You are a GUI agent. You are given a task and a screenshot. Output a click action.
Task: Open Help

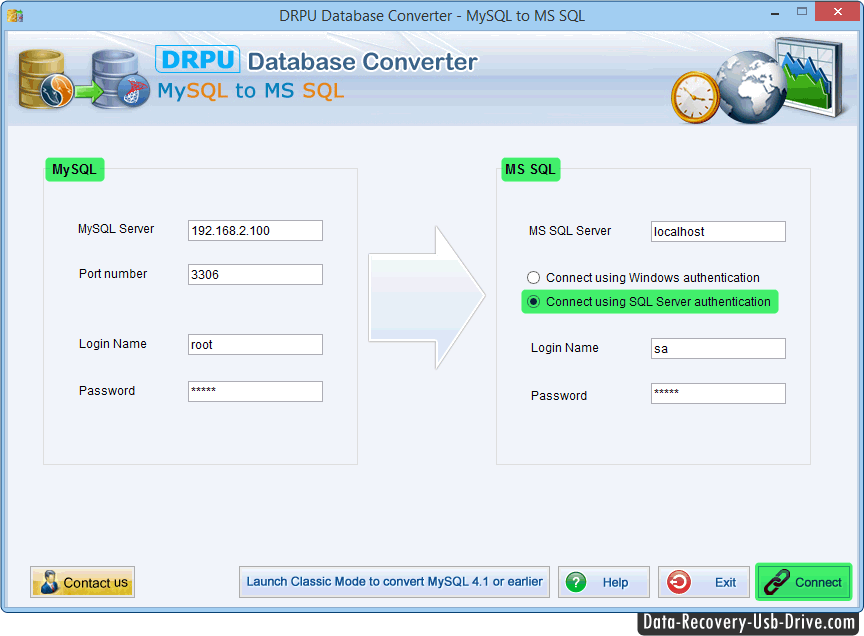coord(604,582)
